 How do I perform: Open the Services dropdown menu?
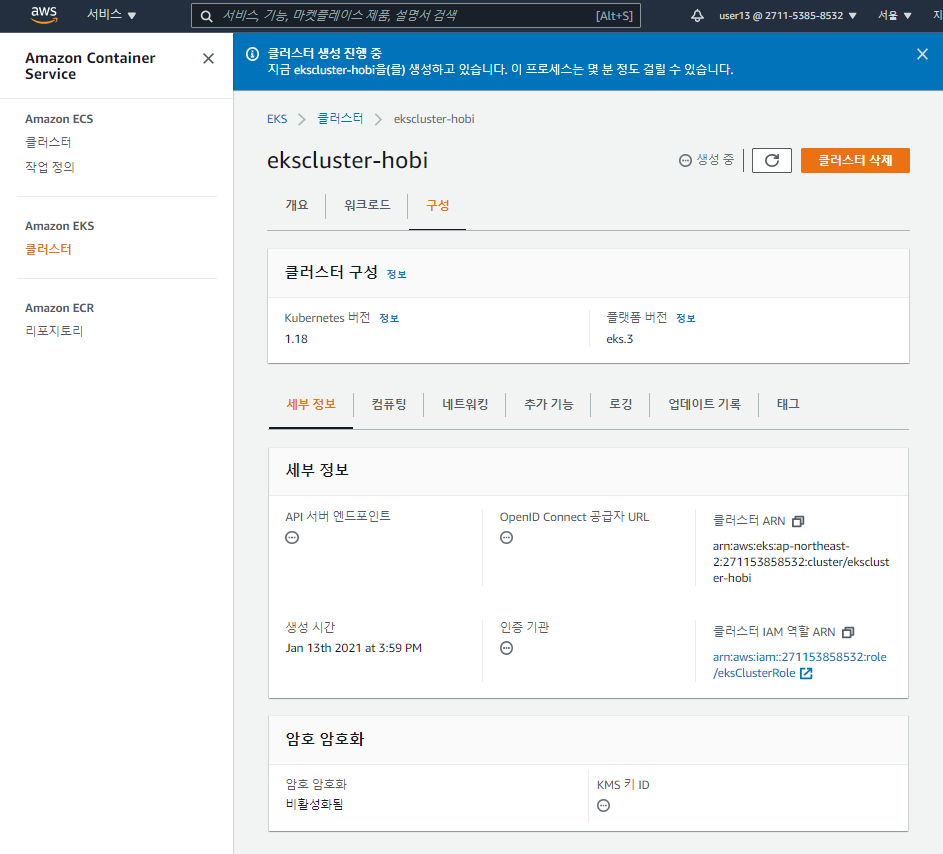coord(111,15)
